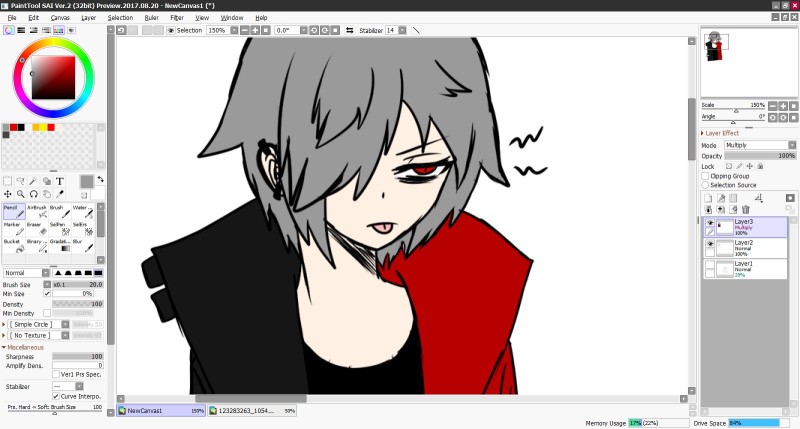Enable the Min Density checkbox
The height and width of the screenshot is (429, 800).
47,313
